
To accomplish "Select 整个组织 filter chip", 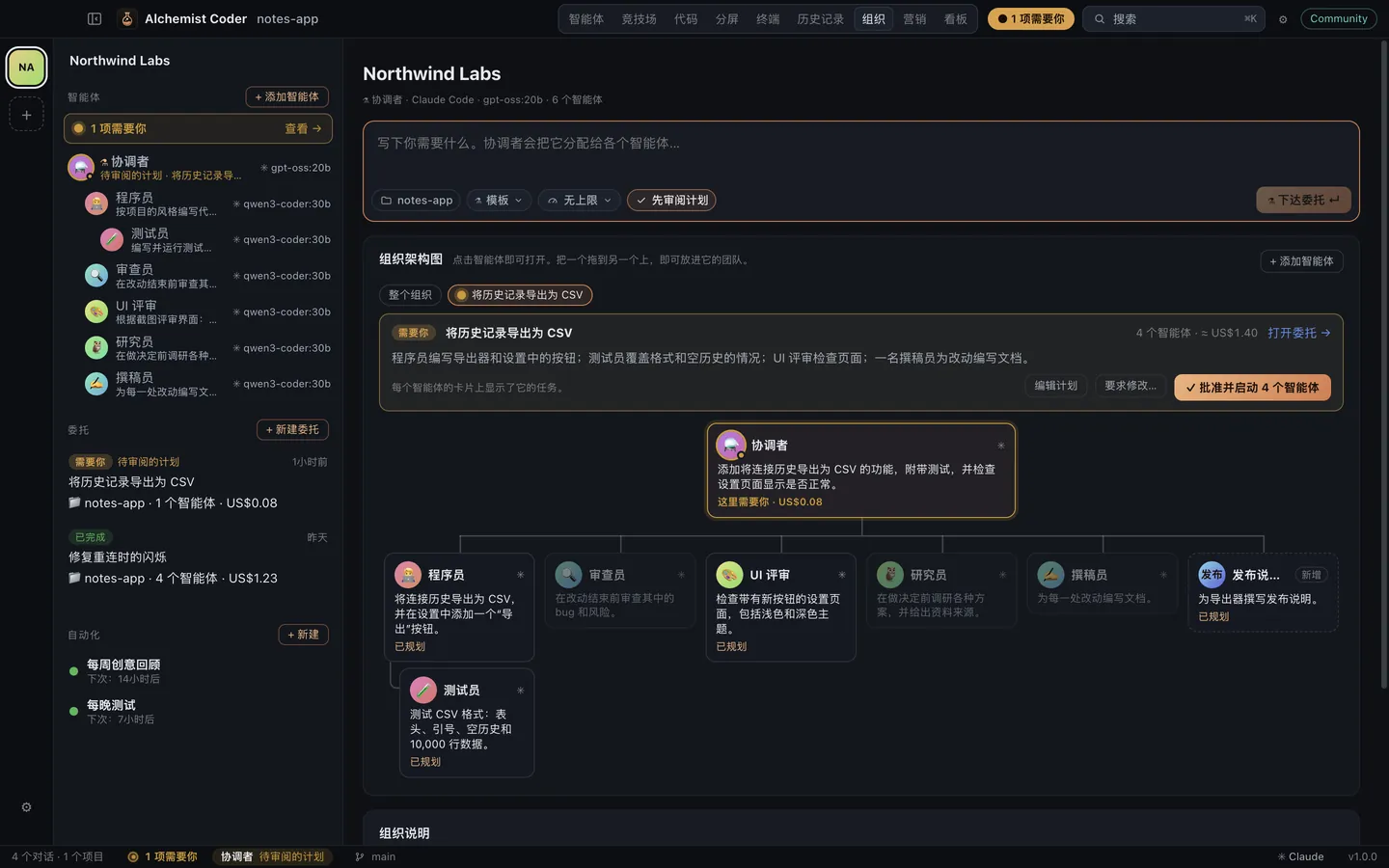I will pyautogui.click(x=410, y=295).
